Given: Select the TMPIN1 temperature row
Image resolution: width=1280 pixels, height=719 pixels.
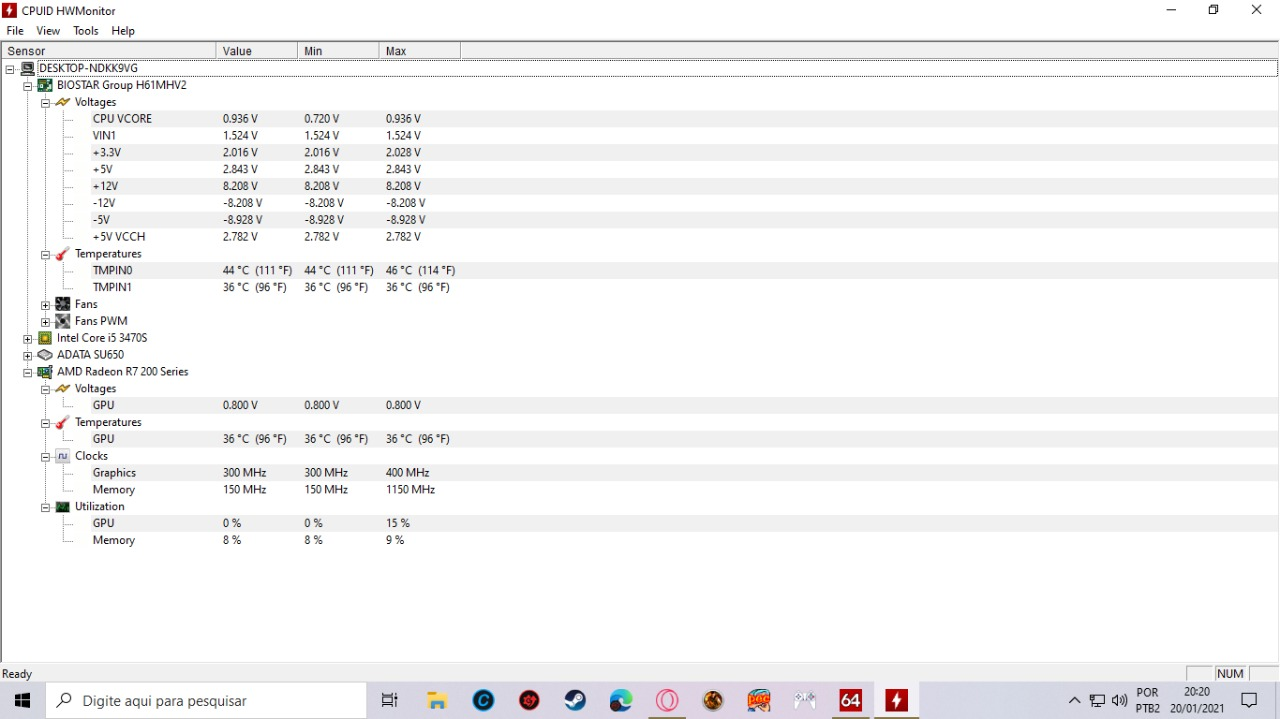Looking at the screenshot, I should (640, 287).
